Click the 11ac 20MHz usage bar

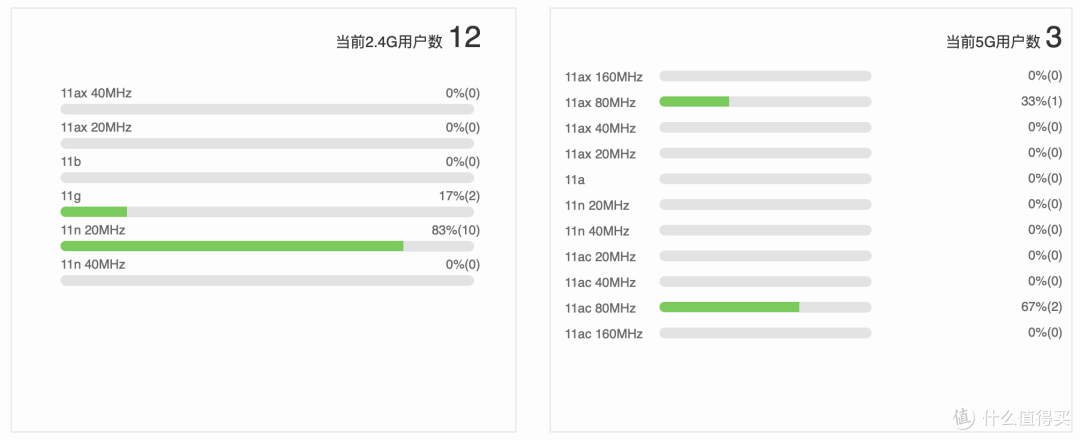pyautogui.click(x=765, y=256)
